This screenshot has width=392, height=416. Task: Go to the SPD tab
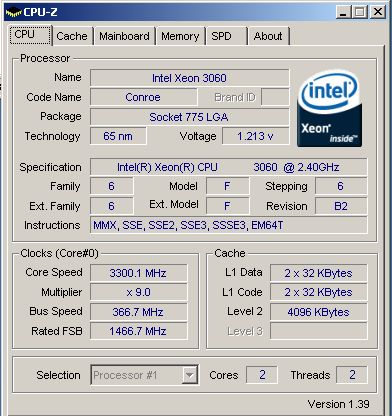[x=221, y=36]
